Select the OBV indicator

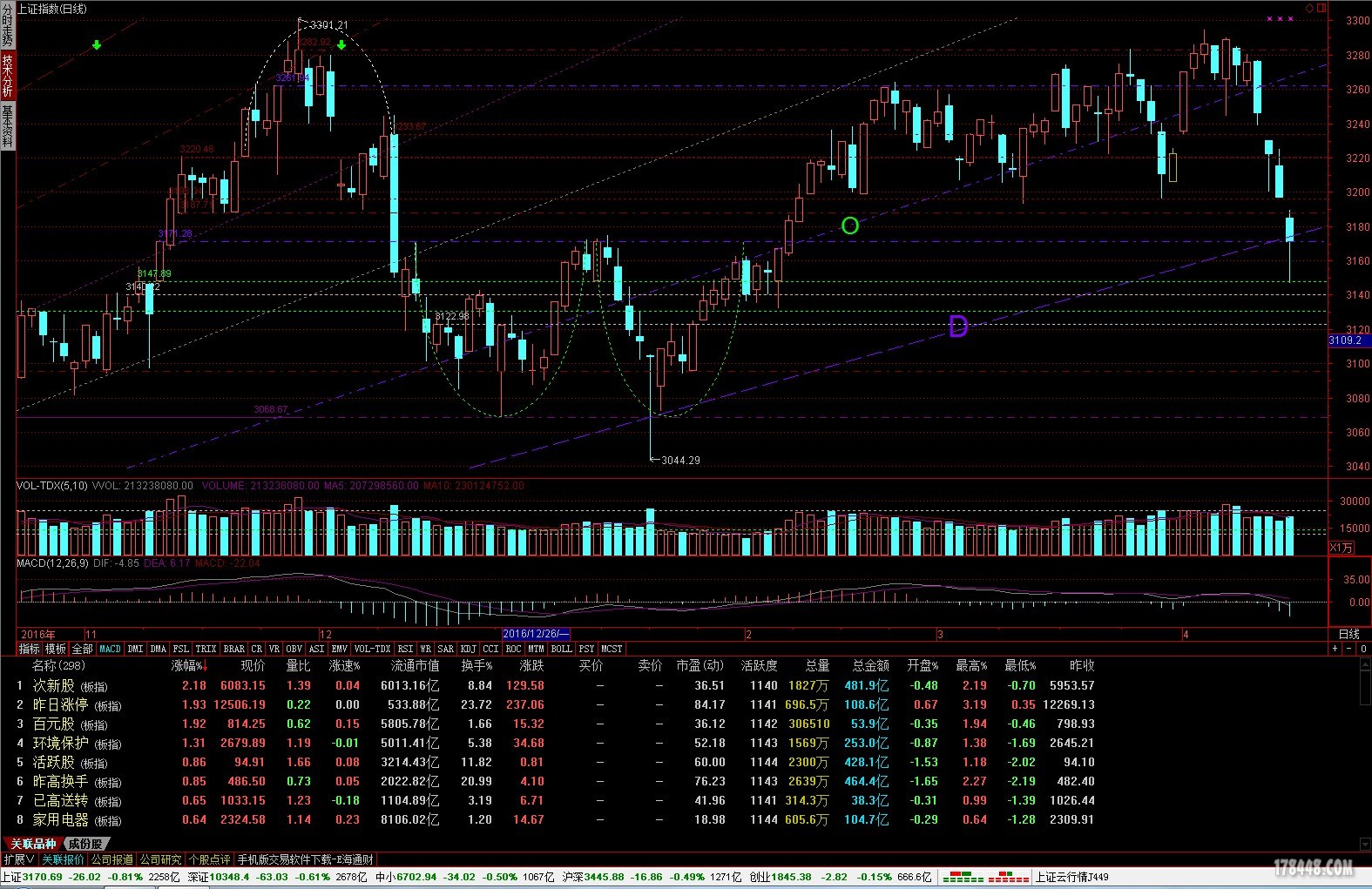pos(294,649)
